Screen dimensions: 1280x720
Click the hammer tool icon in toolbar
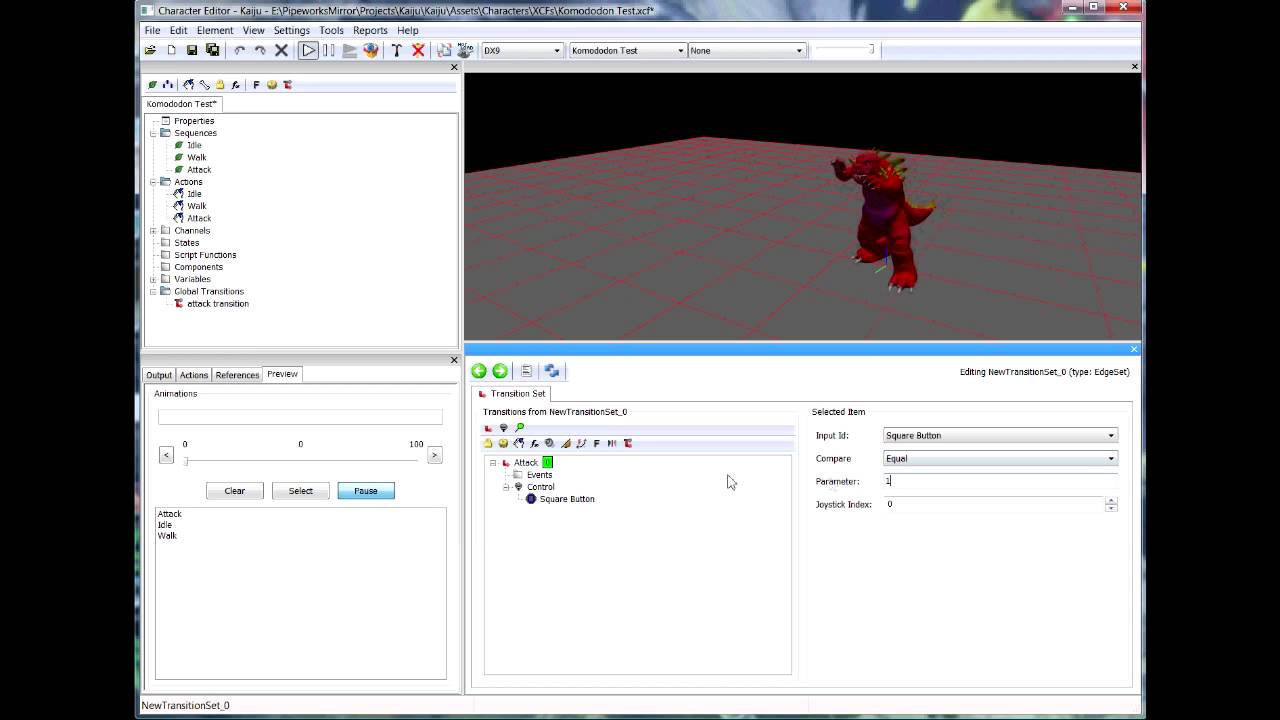396,50
